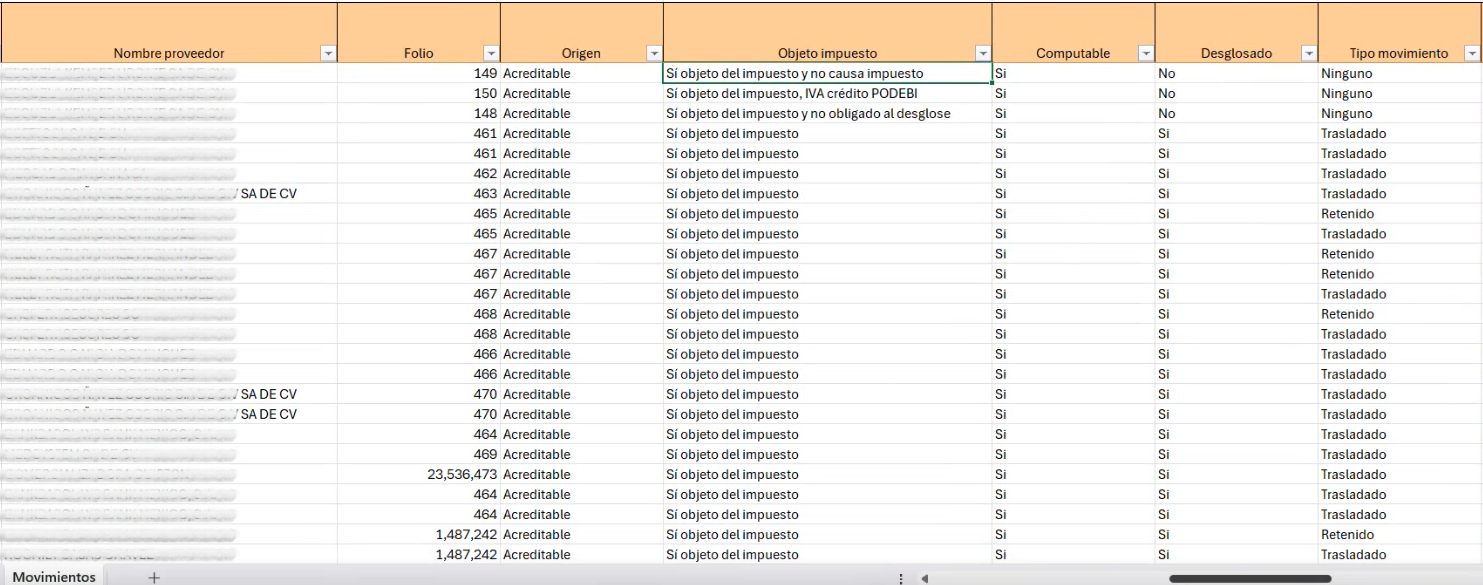Expand the Folio column filter arrow
1483x585 pixels.
click(491, 54)
